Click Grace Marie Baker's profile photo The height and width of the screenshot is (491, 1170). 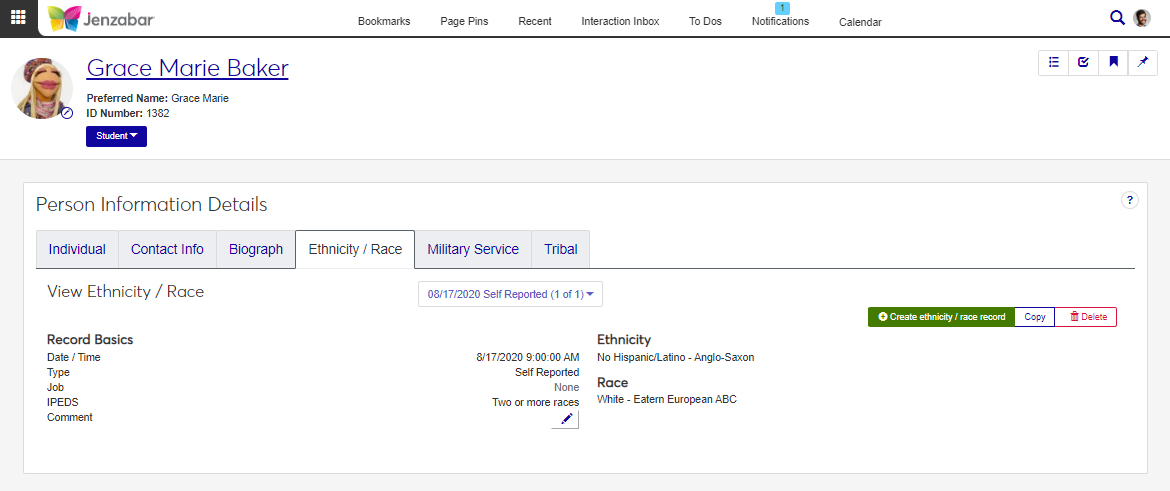[x=42, y=88]
